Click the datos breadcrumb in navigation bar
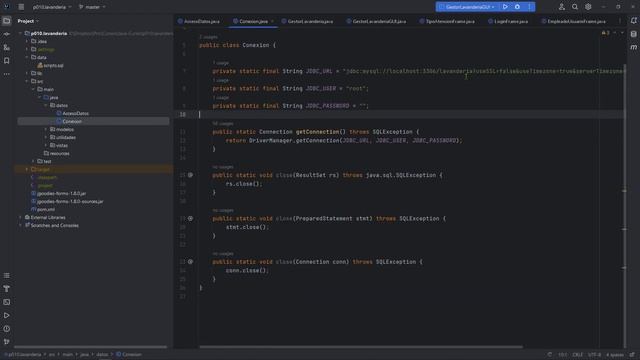This screenshot has width=640, height=360. coord(102,355)
